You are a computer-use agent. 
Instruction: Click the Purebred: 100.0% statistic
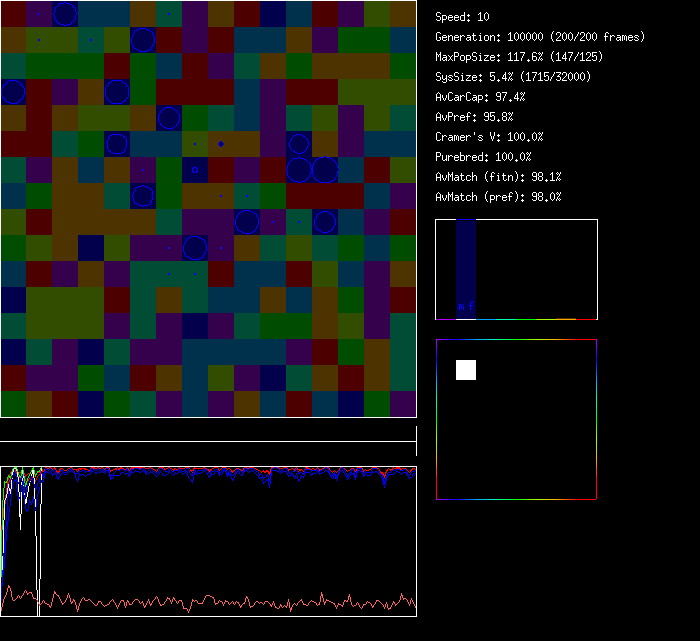click(483, 157)
